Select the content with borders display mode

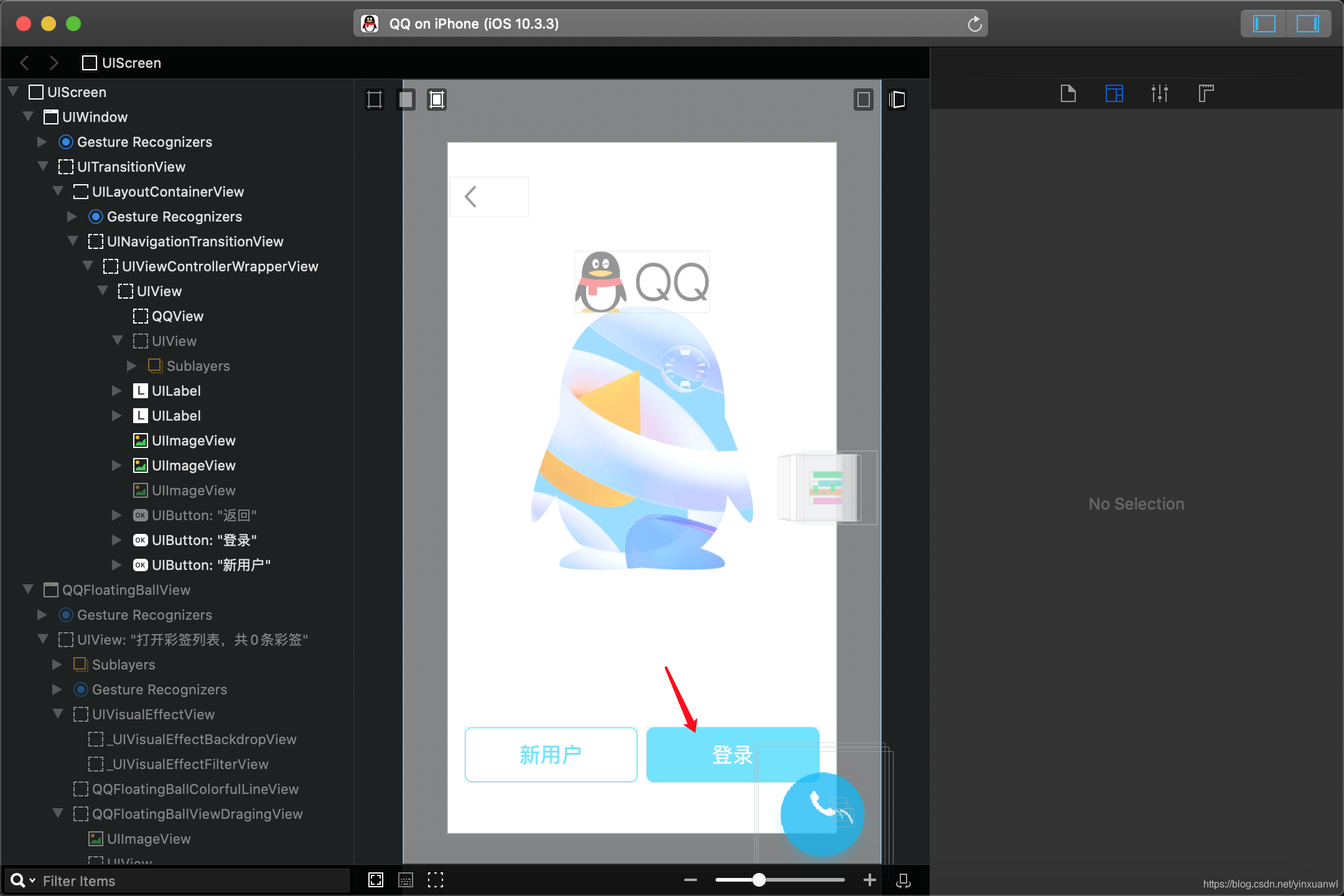point(437,100)
